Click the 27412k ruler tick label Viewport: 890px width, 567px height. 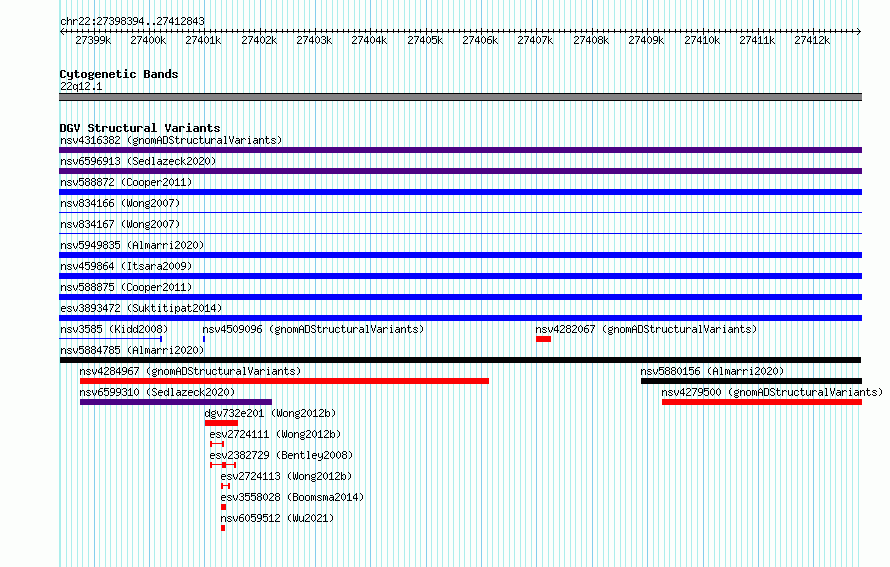(x=812, y=40)
